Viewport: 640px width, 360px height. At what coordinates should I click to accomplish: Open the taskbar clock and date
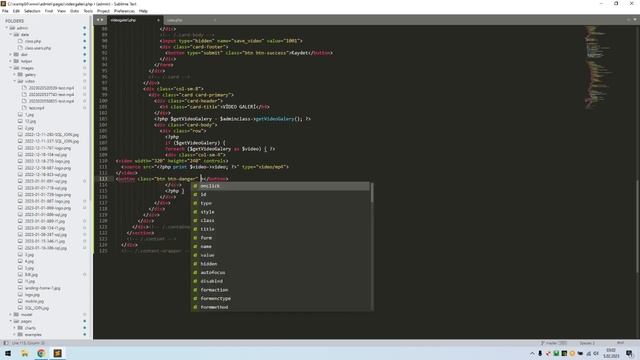point(611,353)
